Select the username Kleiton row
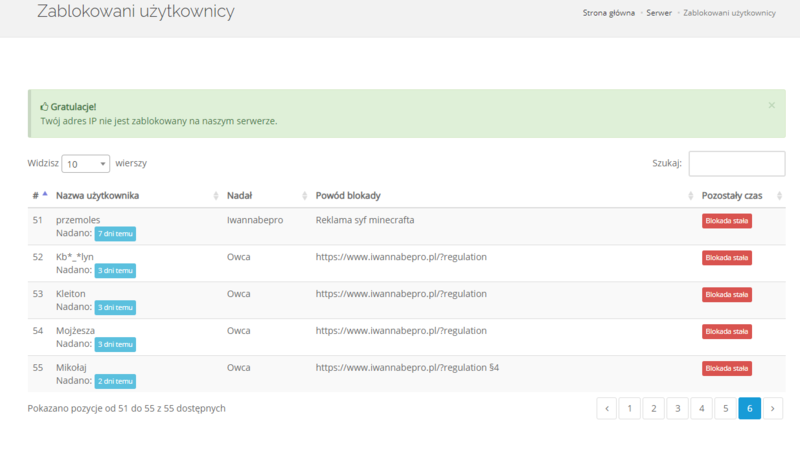800x453 pixels. click(71, 293)
